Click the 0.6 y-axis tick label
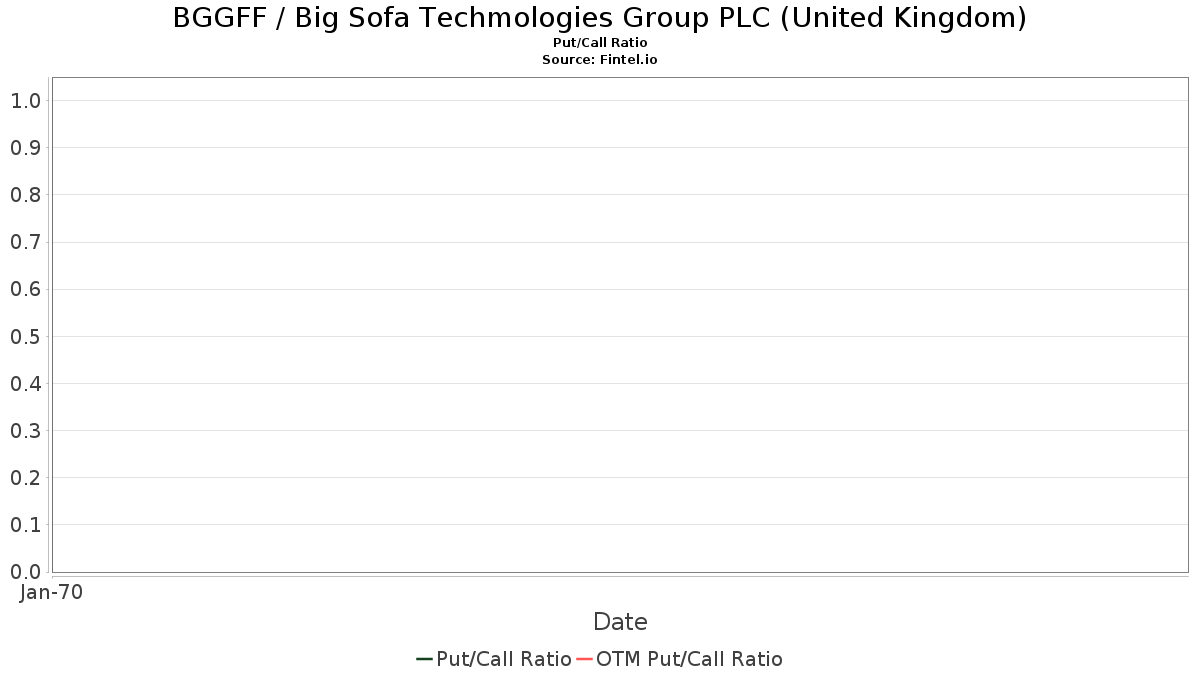This screenshot has height=675, width=1200. pos(25,289)
